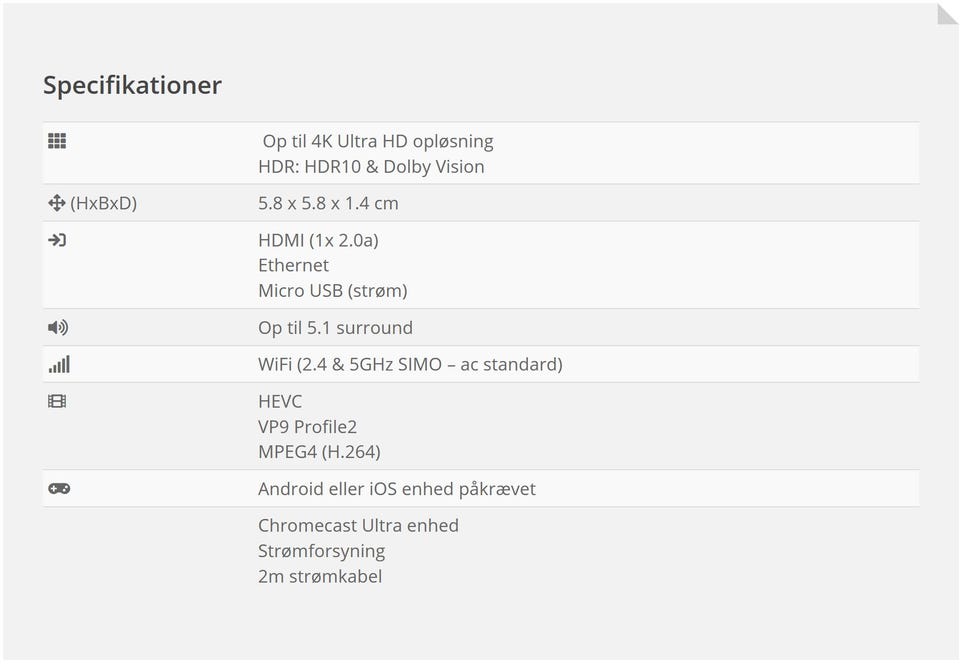Click the Op til 5.1 surround text
The width and height of the screenshot is (960, 669).
pyautogui.click(x=335, y=328)
